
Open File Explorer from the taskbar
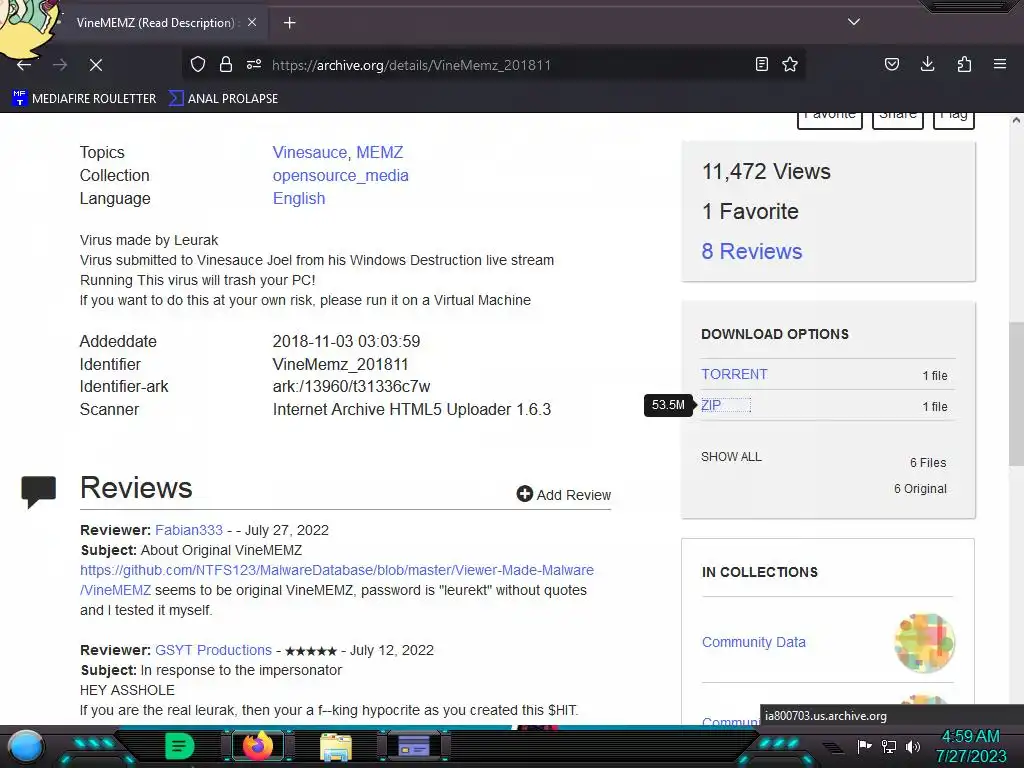[336, 747]
